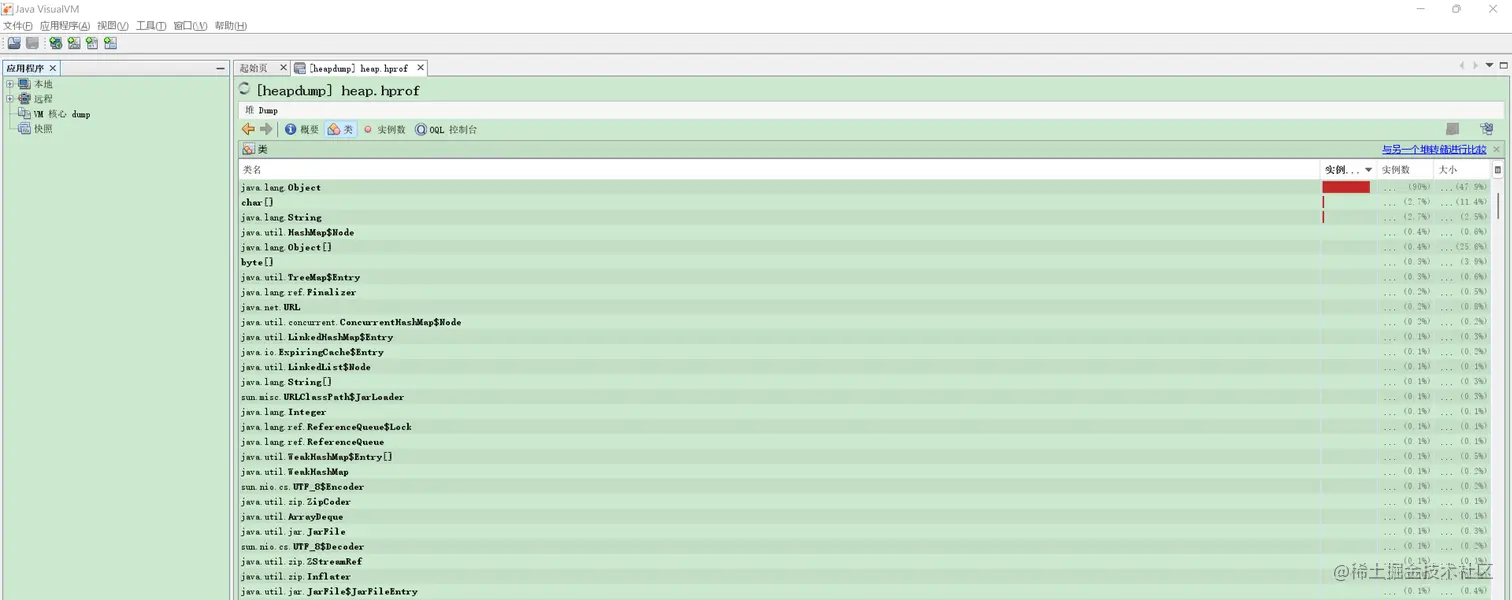
Task: Open the document tab list dropdown arrow
Action: tap(1488, 66)
